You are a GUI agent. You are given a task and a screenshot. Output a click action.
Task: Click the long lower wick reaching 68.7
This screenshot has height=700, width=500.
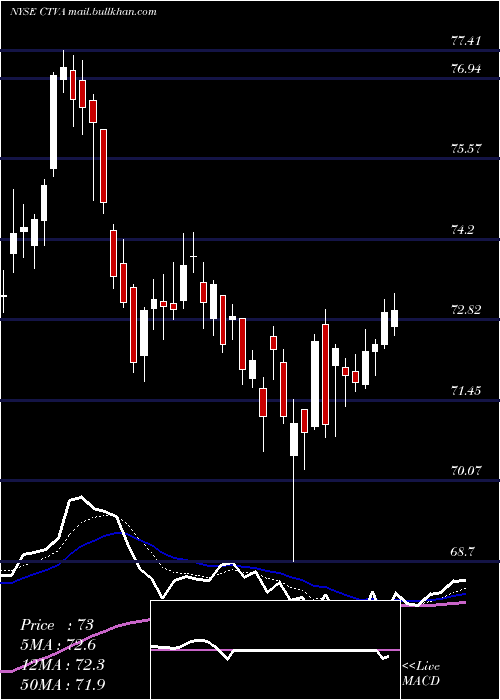pyautogui.click(x=294, y=509)
